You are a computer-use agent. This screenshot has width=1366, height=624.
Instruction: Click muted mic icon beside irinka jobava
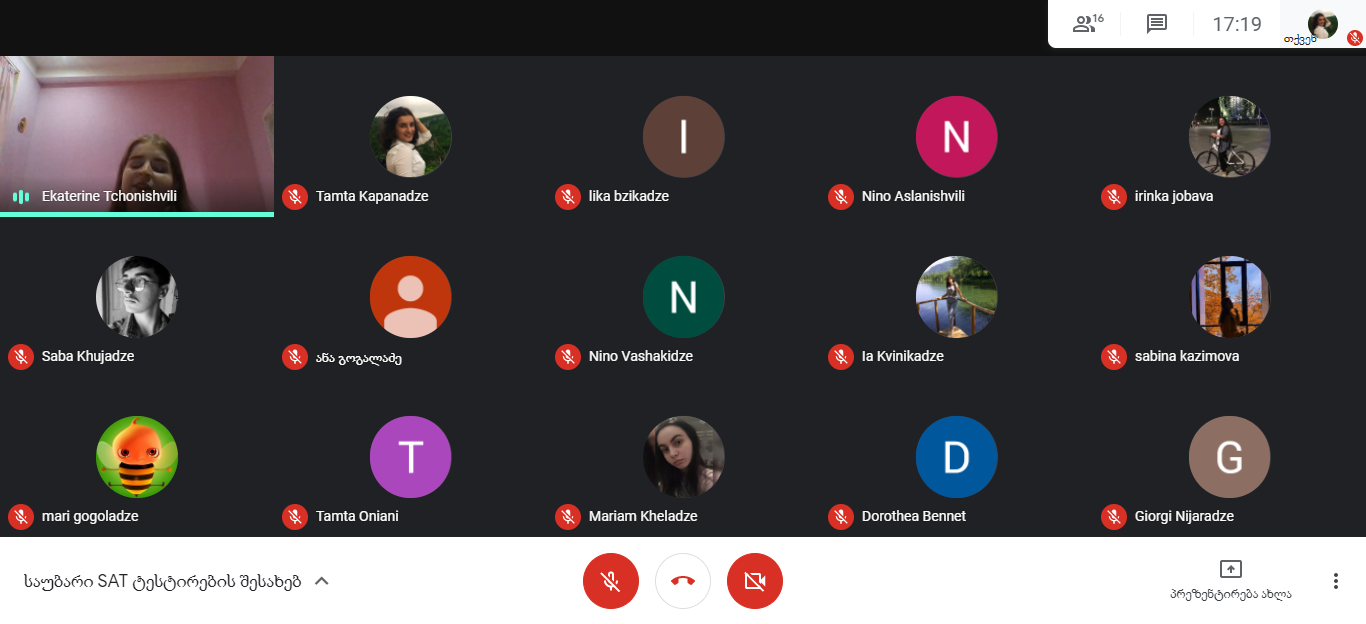point(1114,197)
